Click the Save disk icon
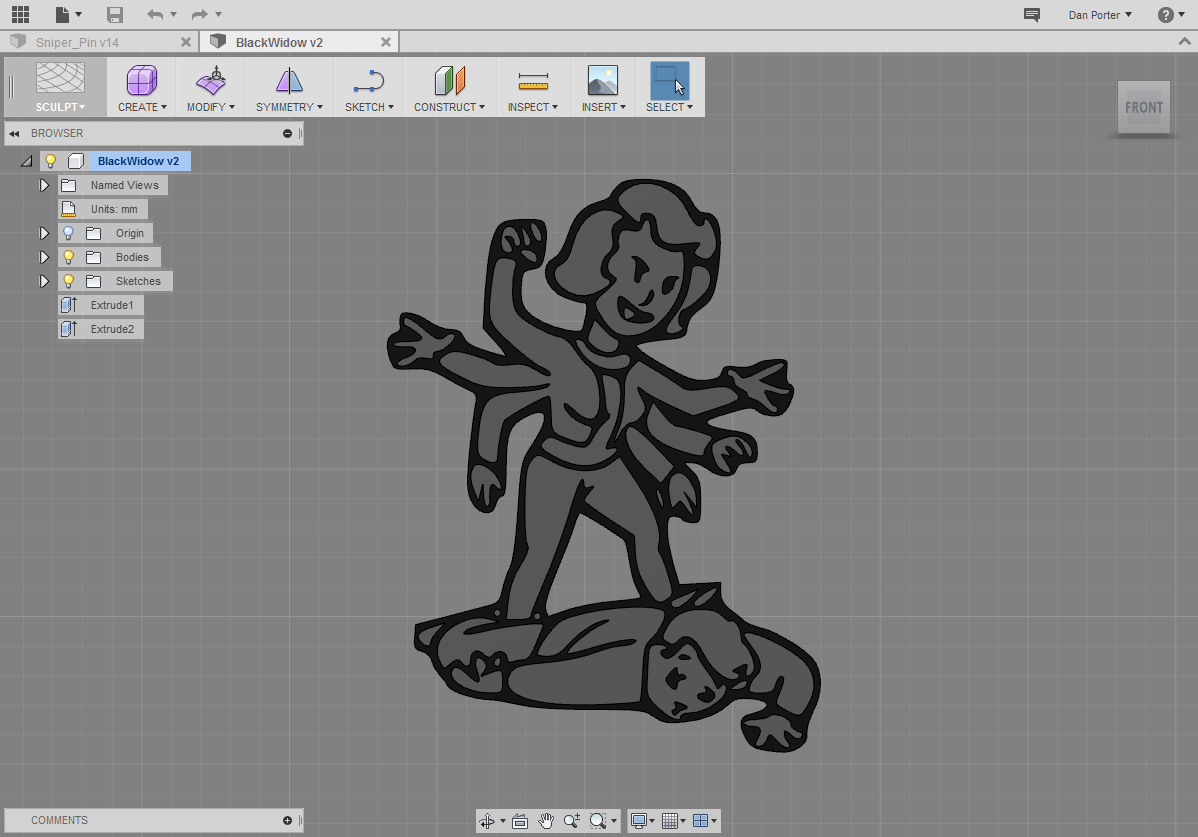 click(115, 15)
